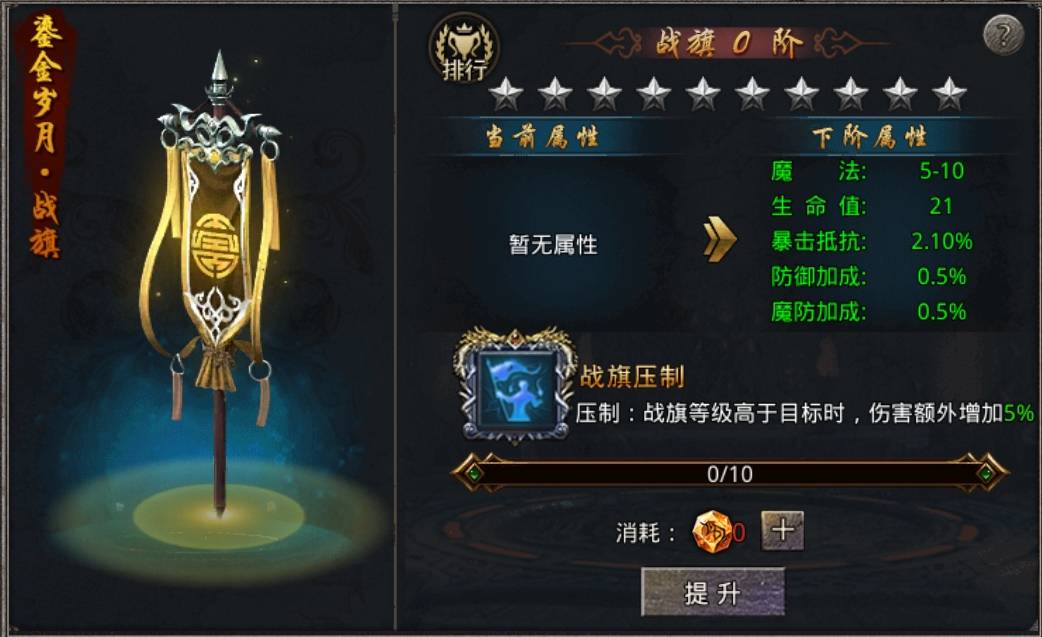
Task: Click the plus button to add materials
Action: [x=782, y=531]
